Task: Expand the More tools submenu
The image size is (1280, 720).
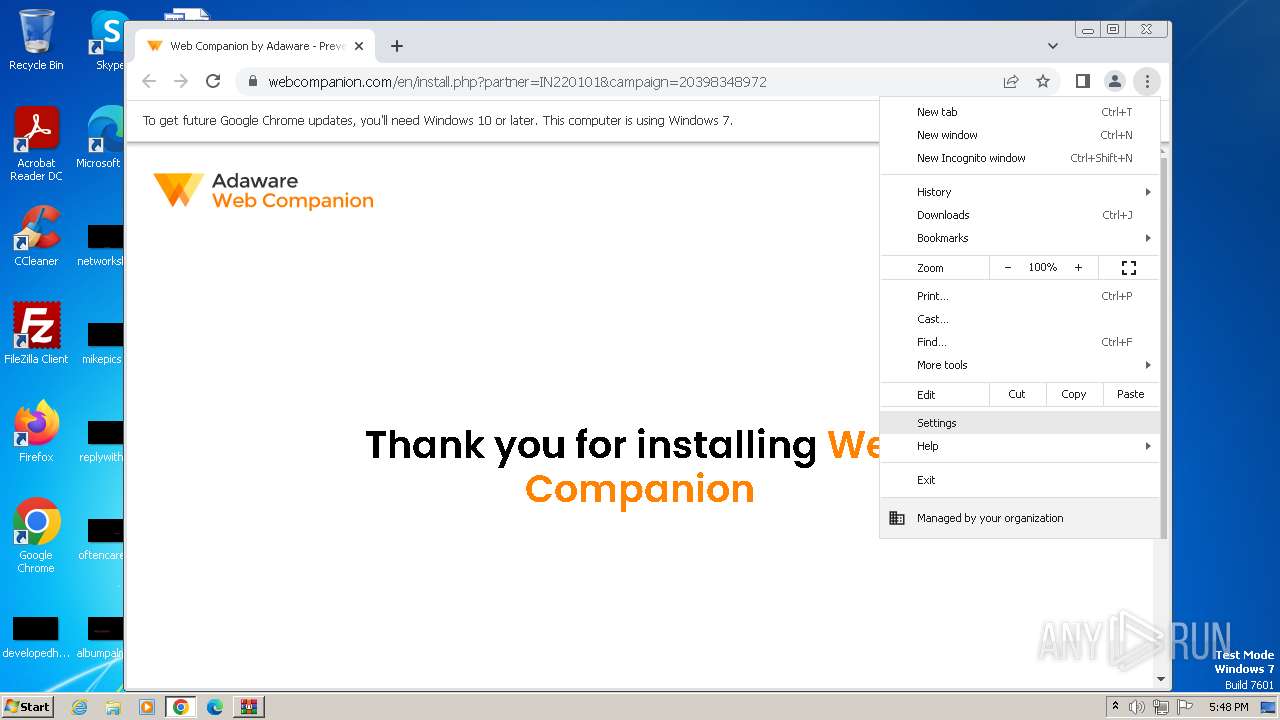Action: pyautogui.click(x=1020, y=365)
